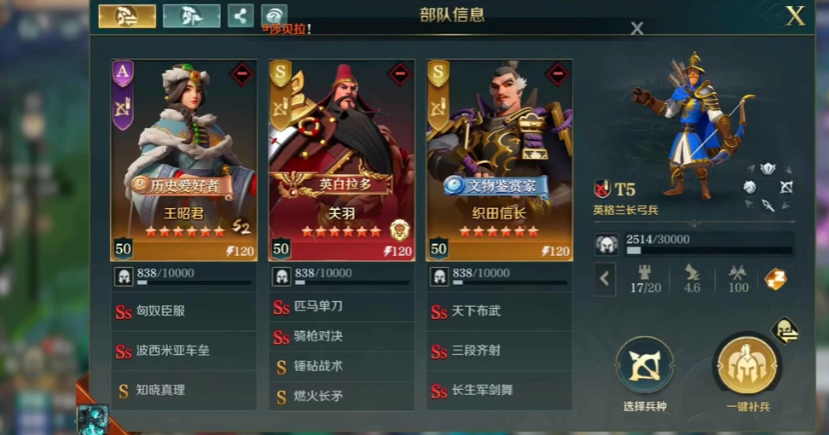Open the 天下布武 skill entry
The height and width of the screenshot is (435, 829).
coord(499,311)
